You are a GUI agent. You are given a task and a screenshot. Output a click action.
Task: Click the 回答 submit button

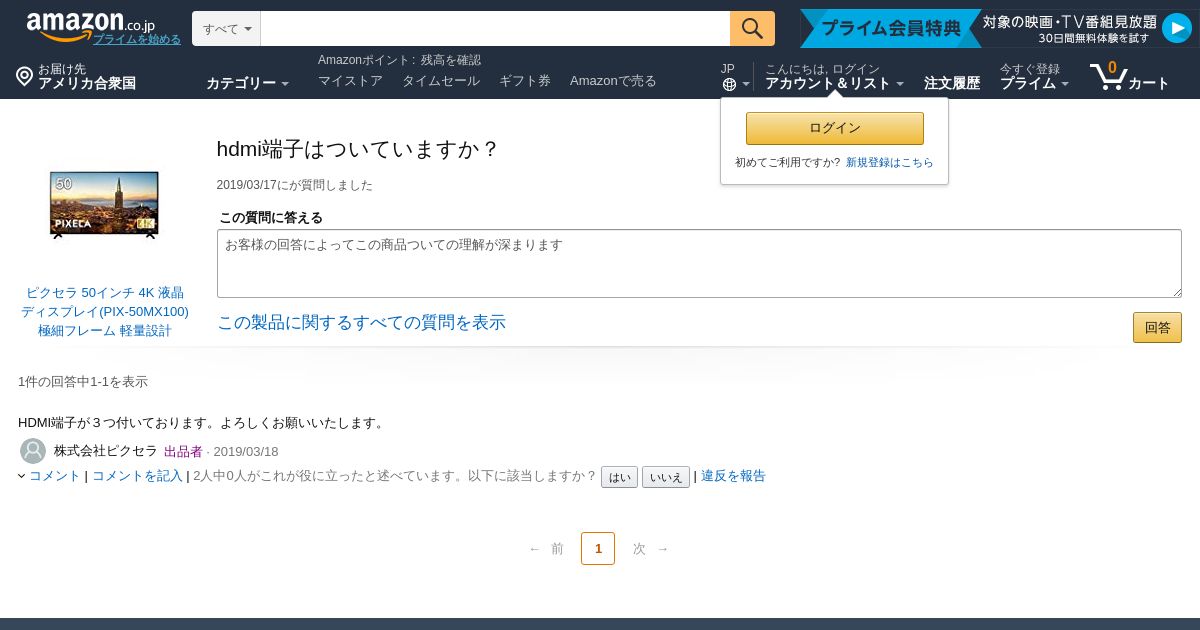pyautogui.click(x=1157, y=327)
